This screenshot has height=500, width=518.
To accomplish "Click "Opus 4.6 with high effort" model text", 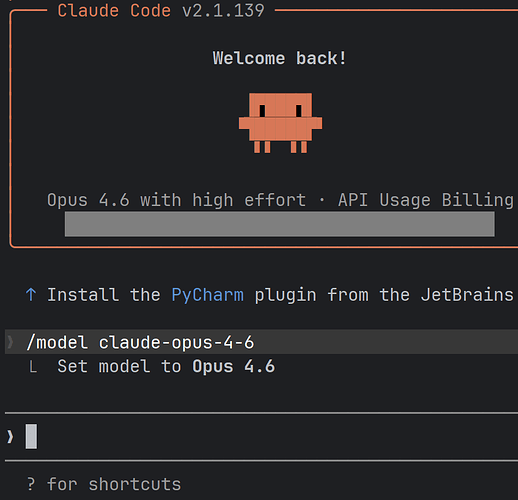I will (x=176, y=200).
